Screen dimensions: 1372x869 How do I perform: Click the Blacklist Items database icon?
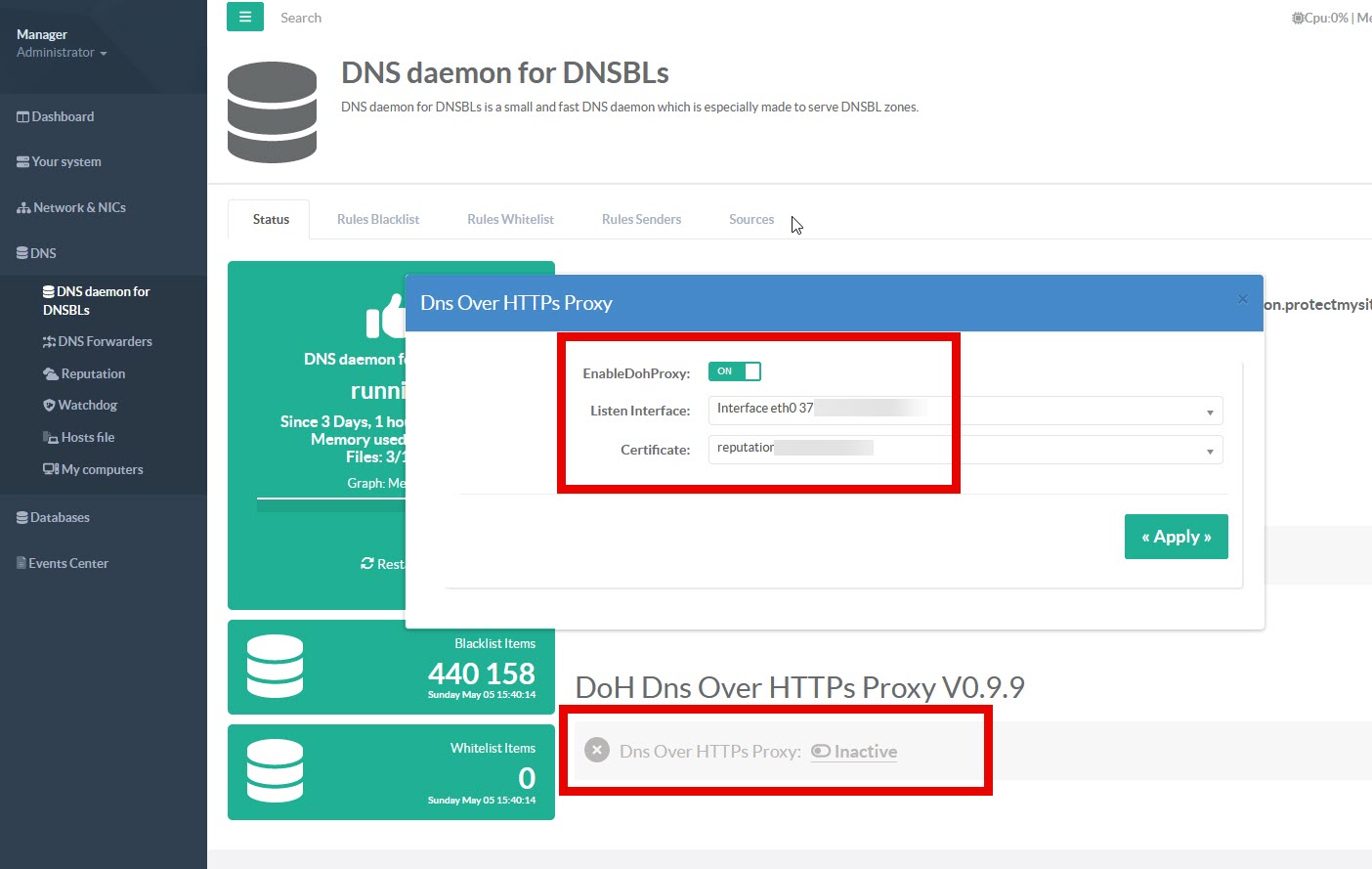[x=275, y=667]
